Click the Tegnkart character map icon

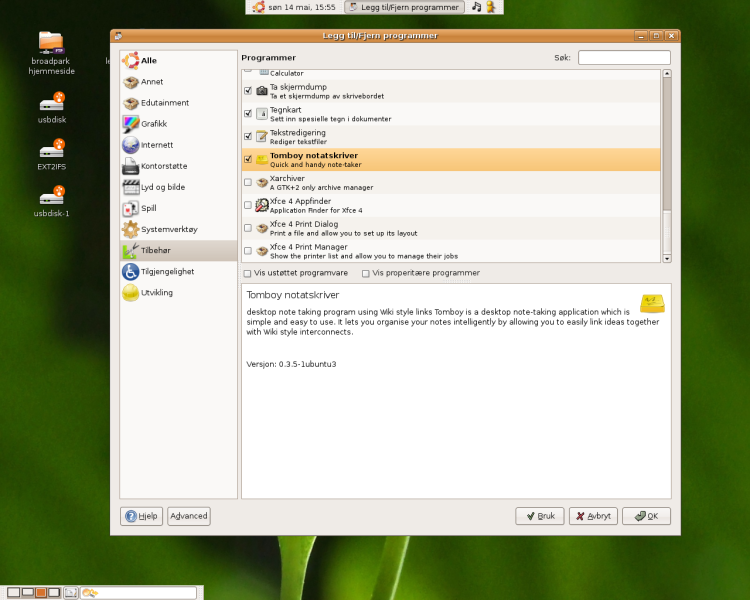coord(262,113)
